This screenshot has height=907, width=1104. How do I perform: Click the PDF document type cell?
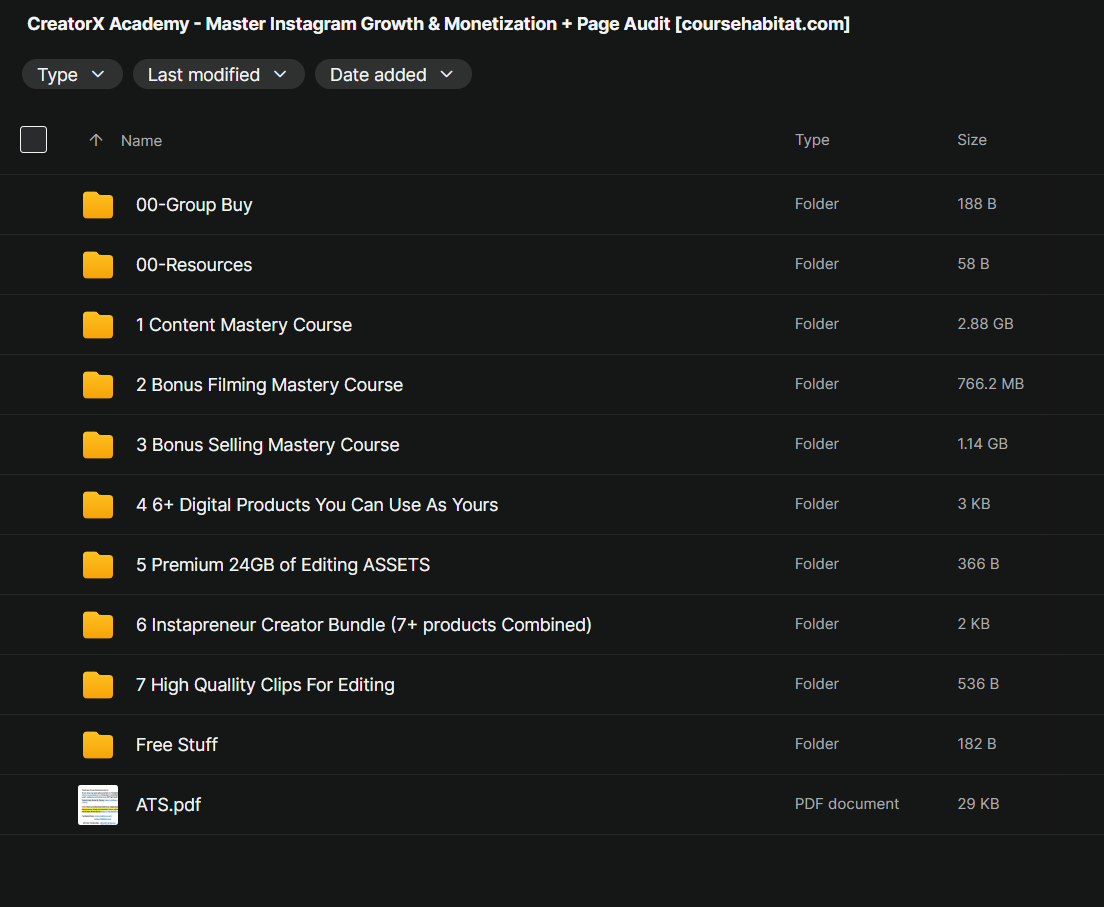click(846, 803)
